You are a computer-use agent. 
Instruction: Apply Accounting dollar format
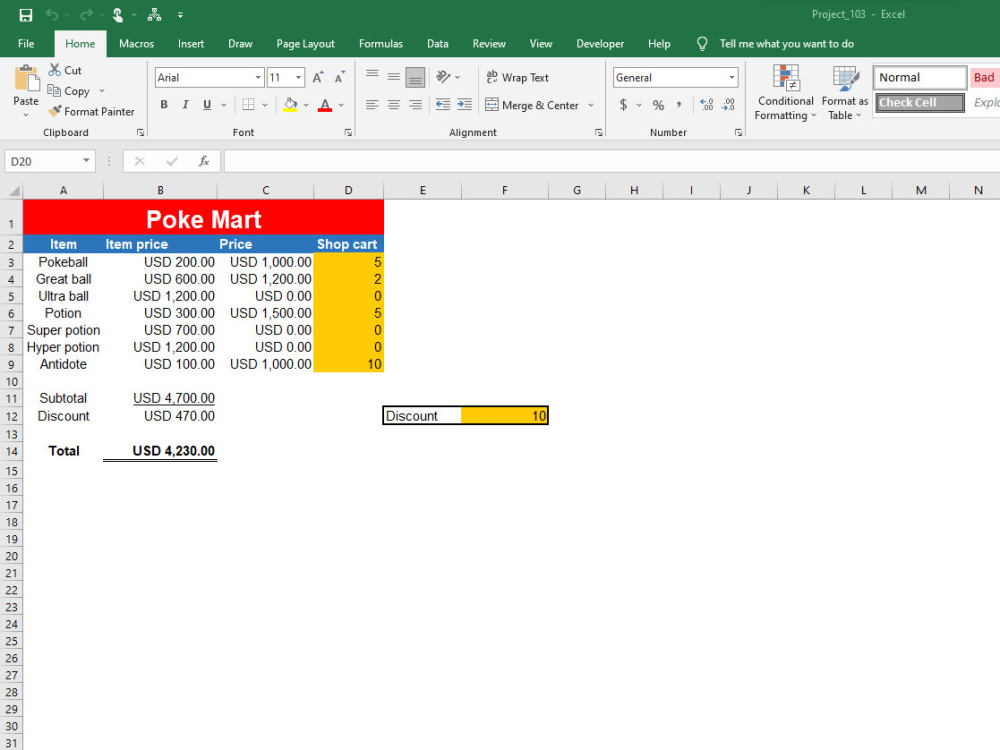click(623, 105)
